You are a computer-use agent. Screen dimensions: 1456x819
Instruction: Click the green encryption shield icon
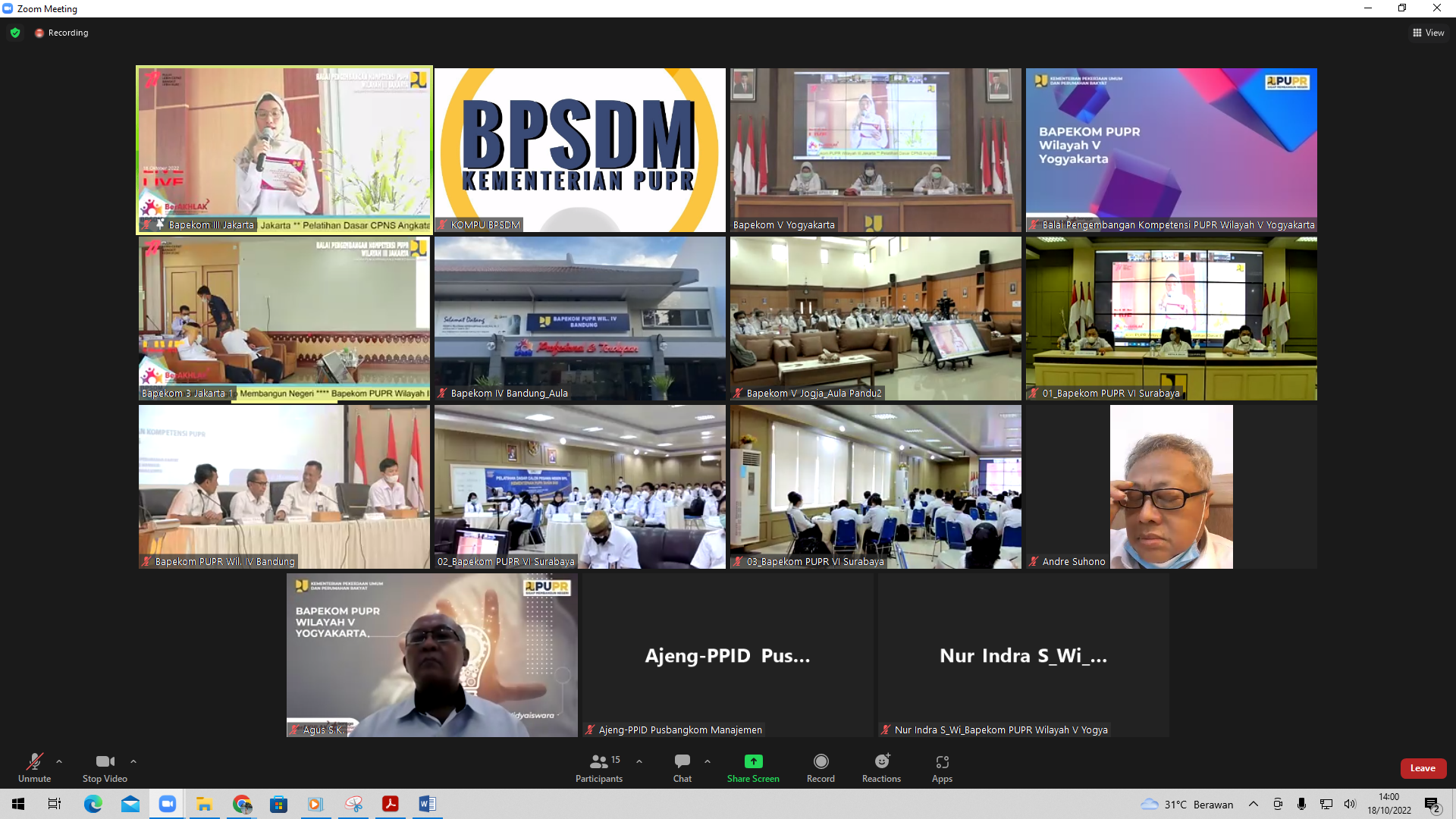pos(15,33)
